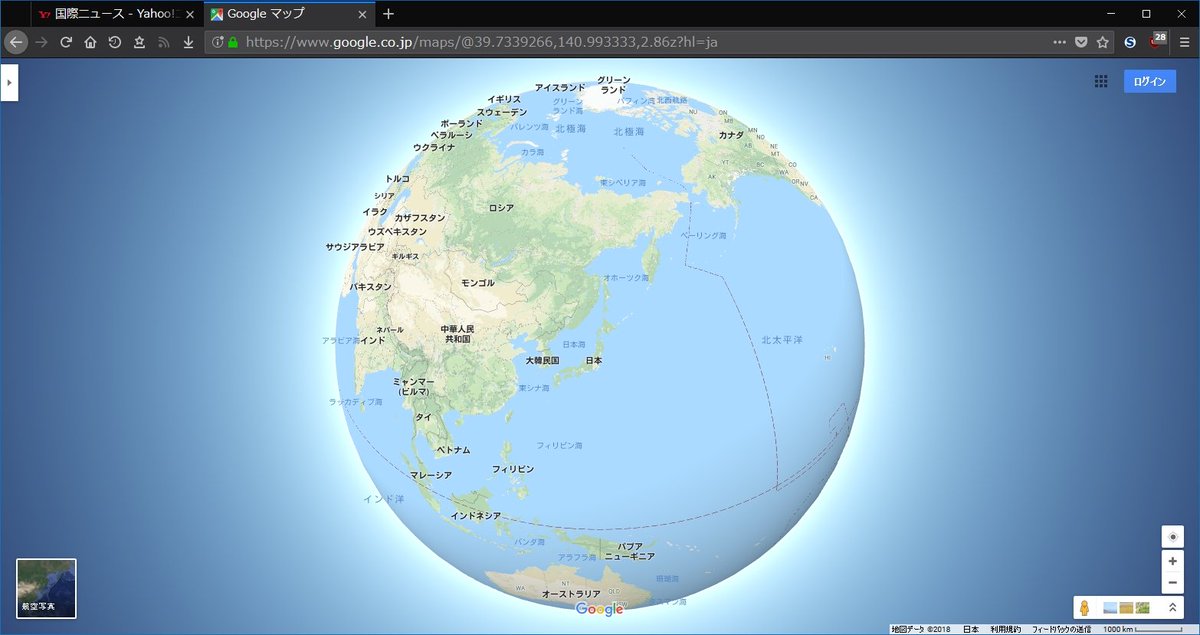The image size is (1200, 635).
Task: Pick up the Street View pegman
Action: [x=1084, y=607]
